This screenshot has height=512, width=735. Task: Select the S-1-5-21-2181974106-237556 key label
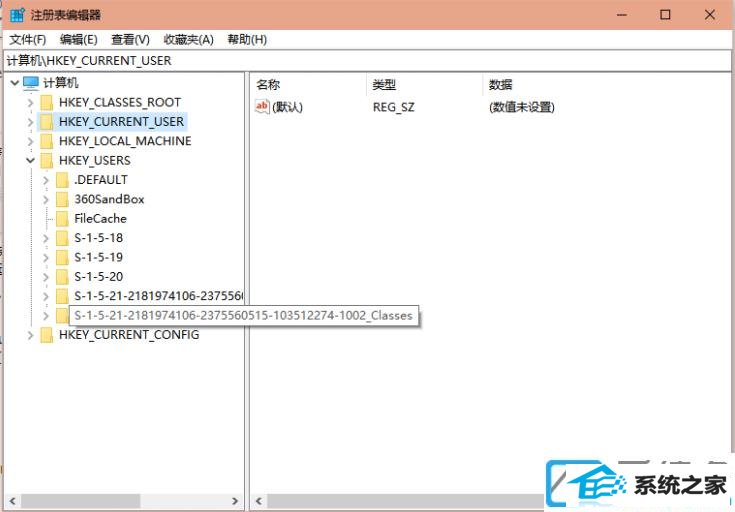(x=158, y=296)
